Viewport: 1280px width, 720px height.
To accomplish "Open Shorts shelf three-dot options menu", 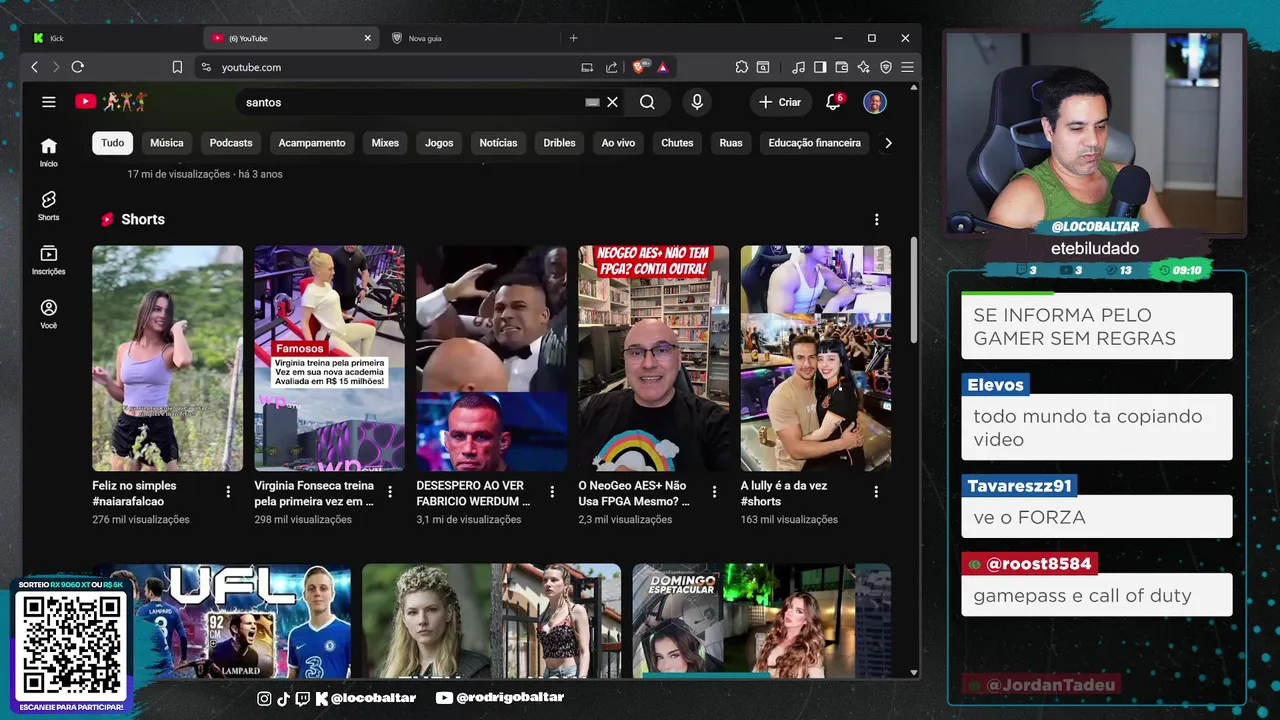I will pos(876,219).
